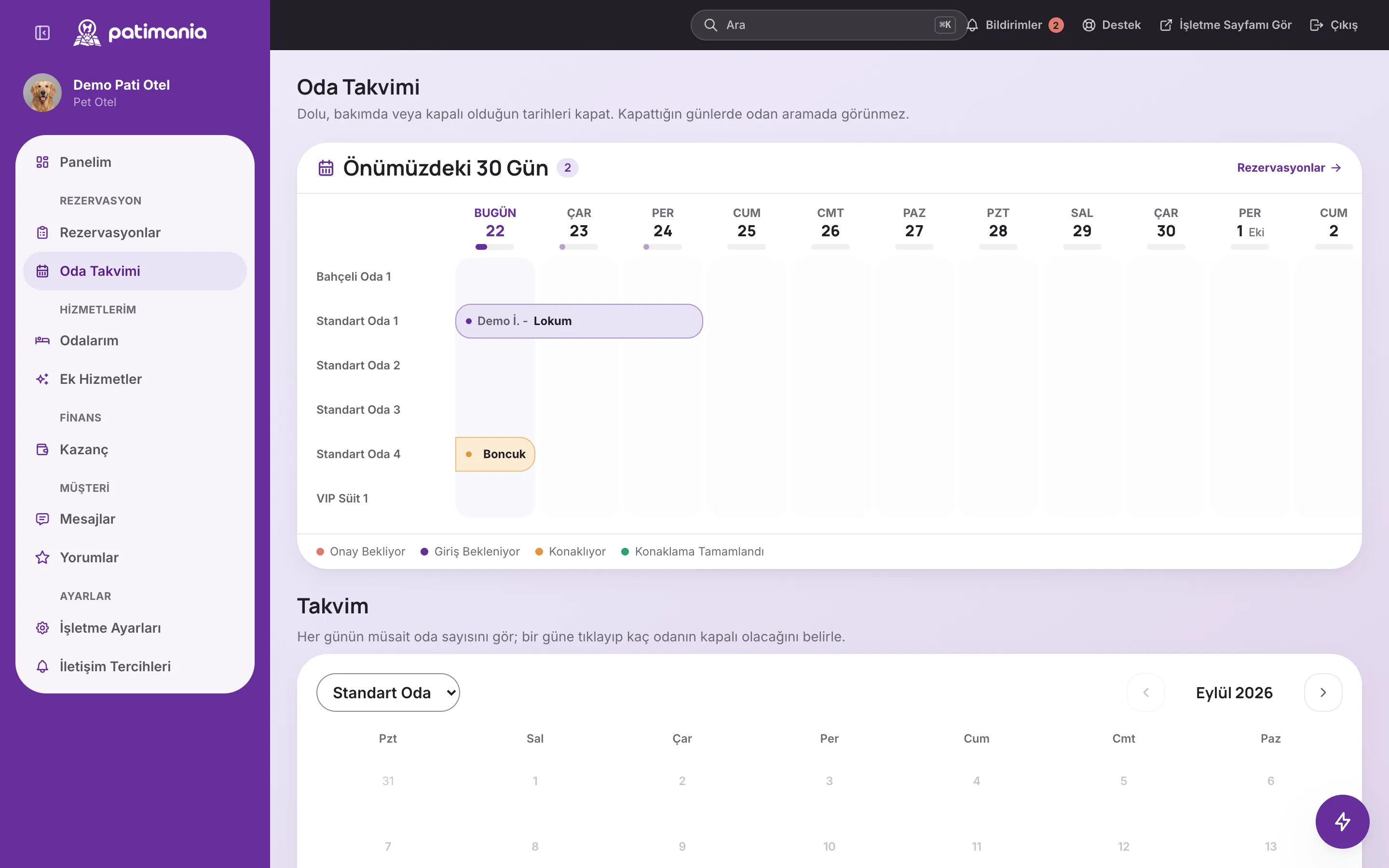Click the calendar icon beside Önümüzdeki 30 Gün

coord(326,168)
